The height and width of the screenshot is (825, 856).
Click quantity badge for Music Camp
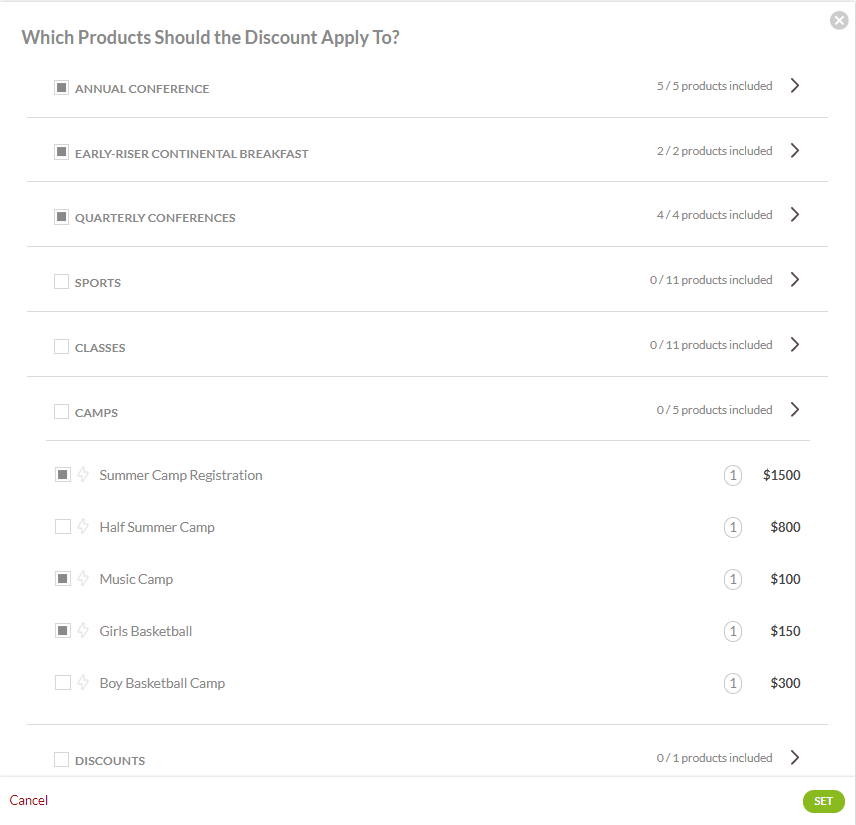(x=733, y=580)
